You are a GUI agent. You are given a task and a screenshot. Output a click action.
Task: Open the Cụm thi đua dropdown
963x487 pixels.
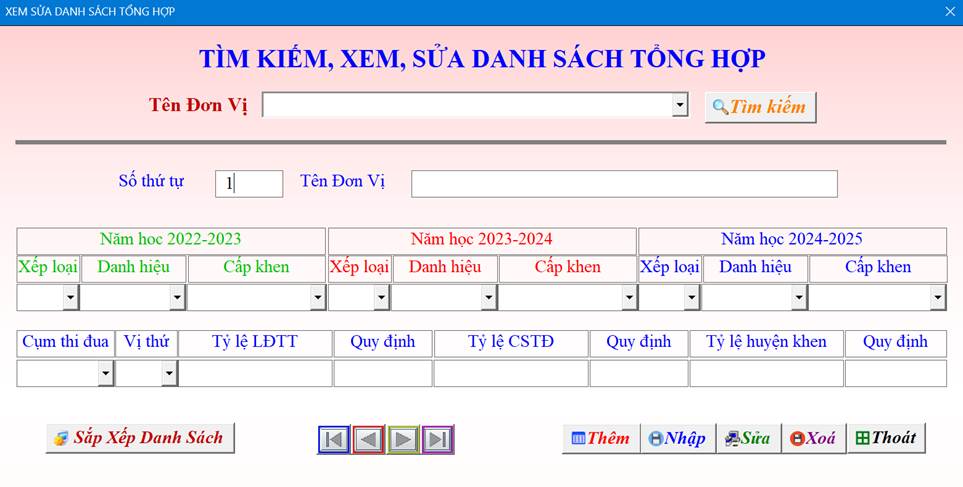click(x=105, y=374)
